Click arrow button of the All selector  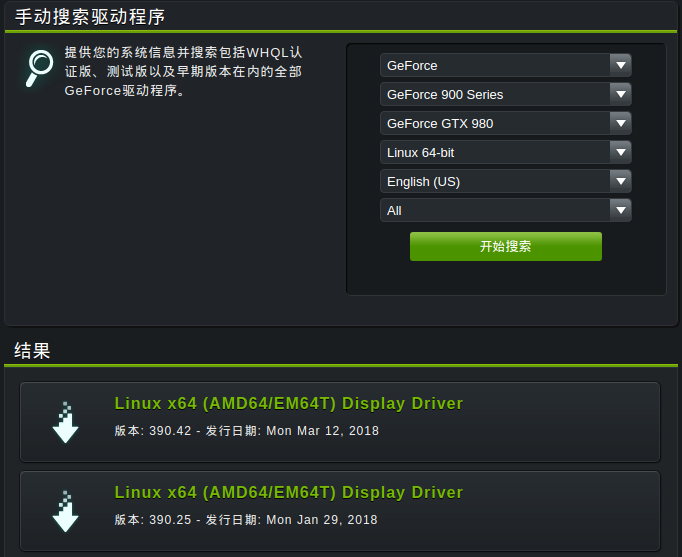tap(621, 210)
